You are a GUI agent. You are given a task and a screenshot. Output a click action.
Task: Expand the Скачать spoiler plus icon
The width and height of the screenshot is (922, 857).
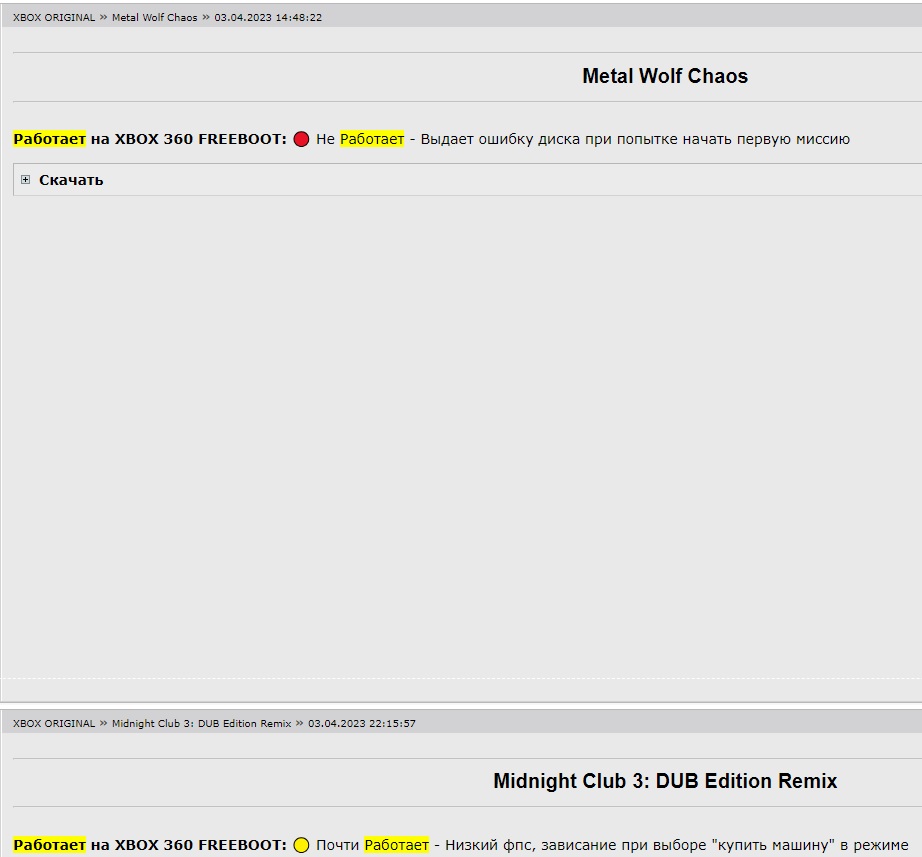tap(25, 179)
